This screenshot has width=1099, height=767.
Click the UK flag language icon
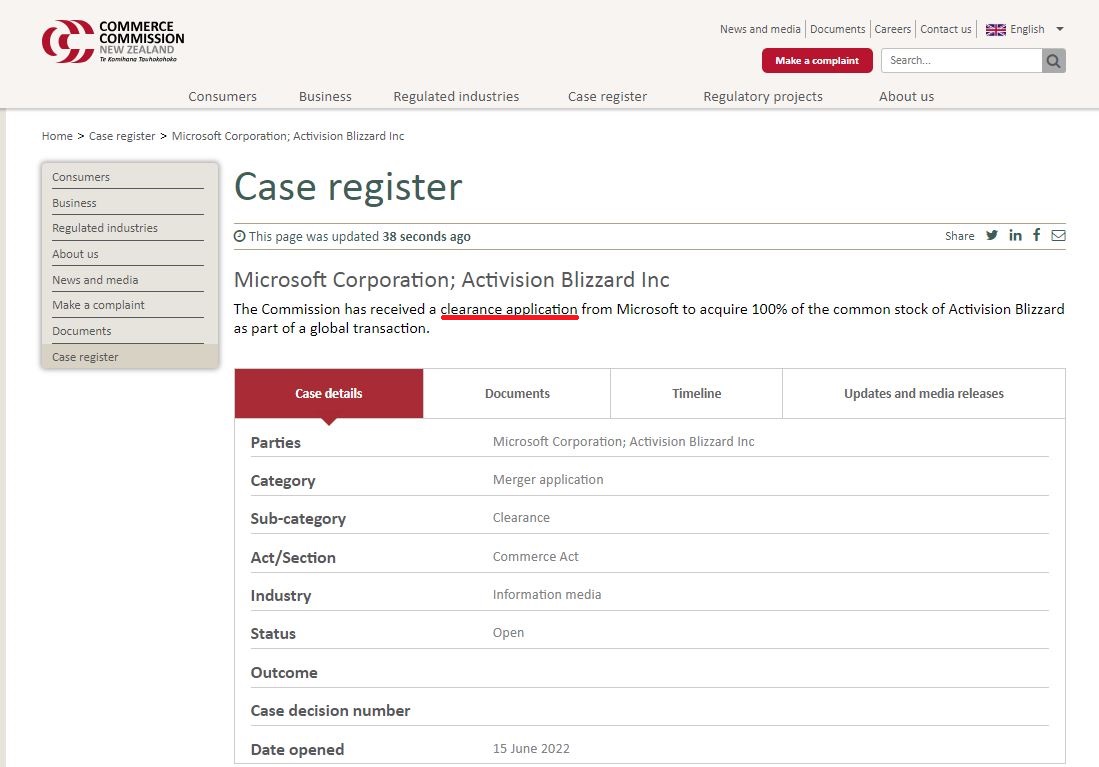pos(995,29)
